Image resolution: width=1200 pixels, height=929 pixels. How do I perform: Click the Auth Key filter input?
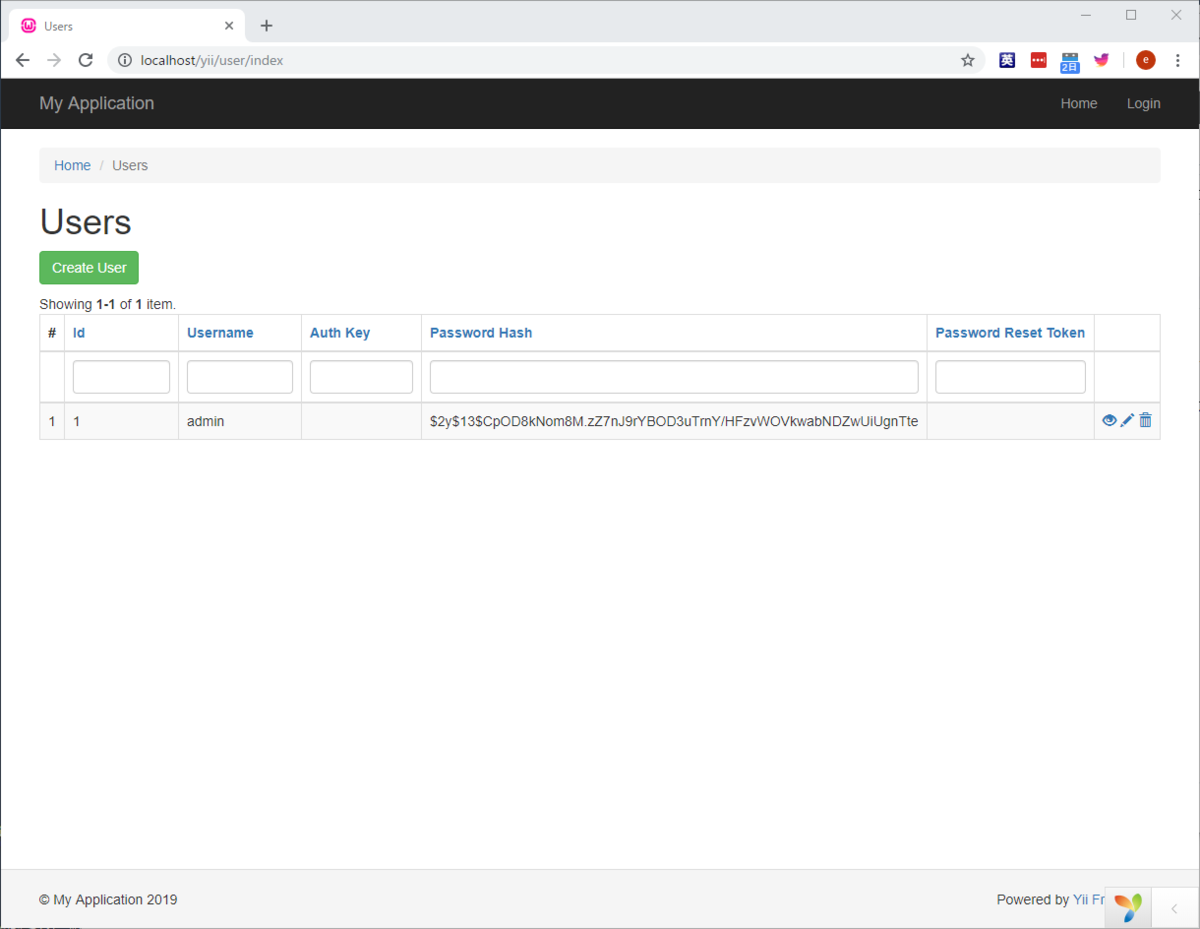tap(361, 377)
